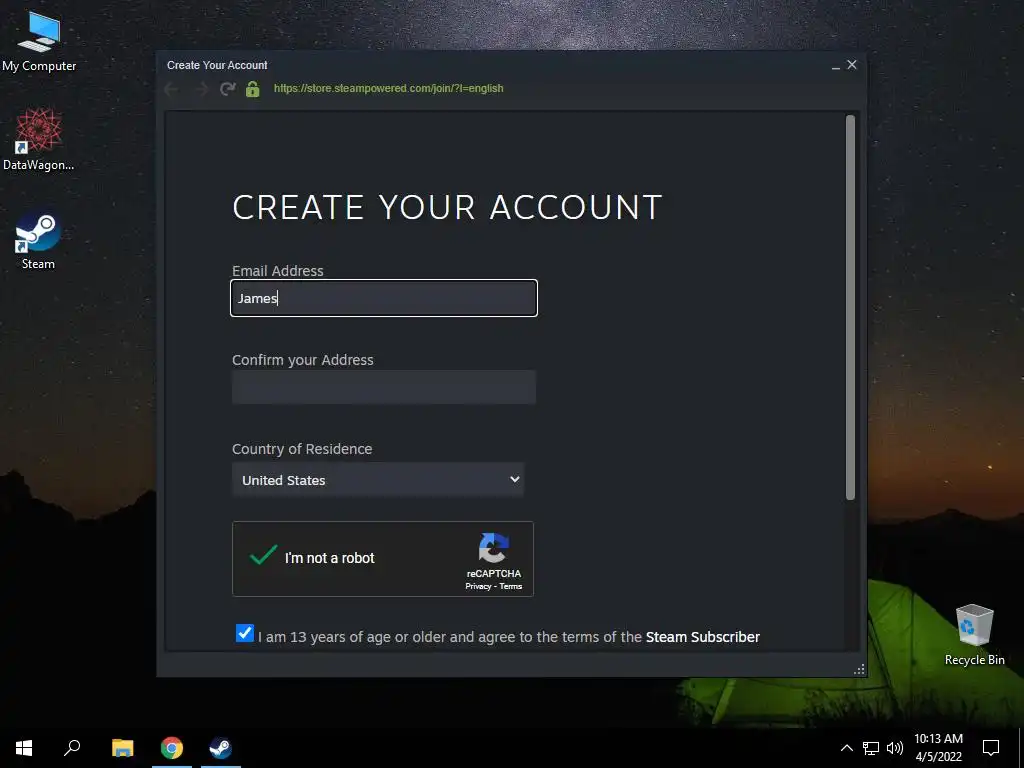
Task: Uncheck the 13 years of age agreement checkbox
Action: tap(245, 633)
